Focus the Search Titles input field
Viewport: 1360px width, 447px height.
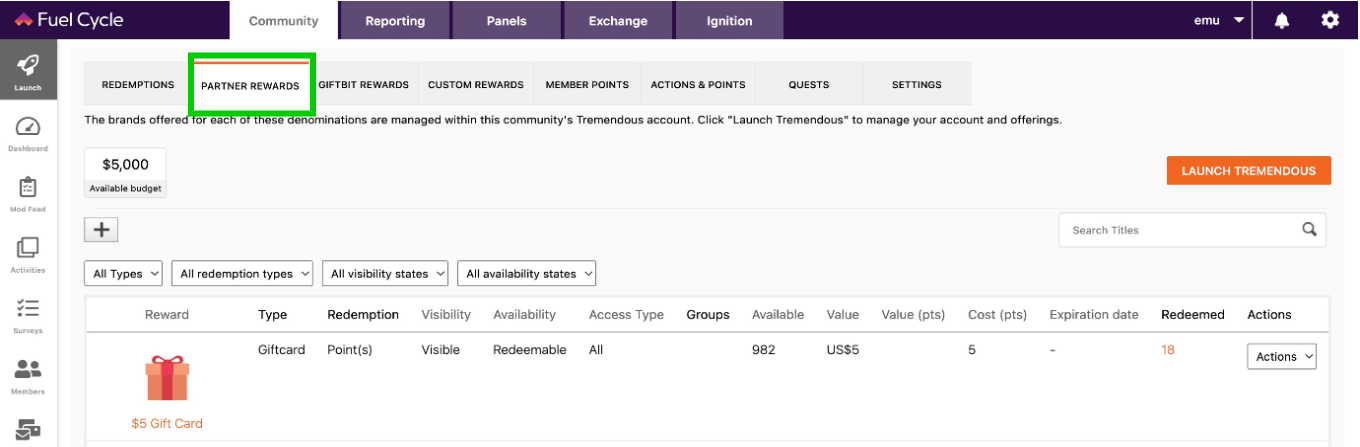pyautogui.click(x=1192, y=230)
